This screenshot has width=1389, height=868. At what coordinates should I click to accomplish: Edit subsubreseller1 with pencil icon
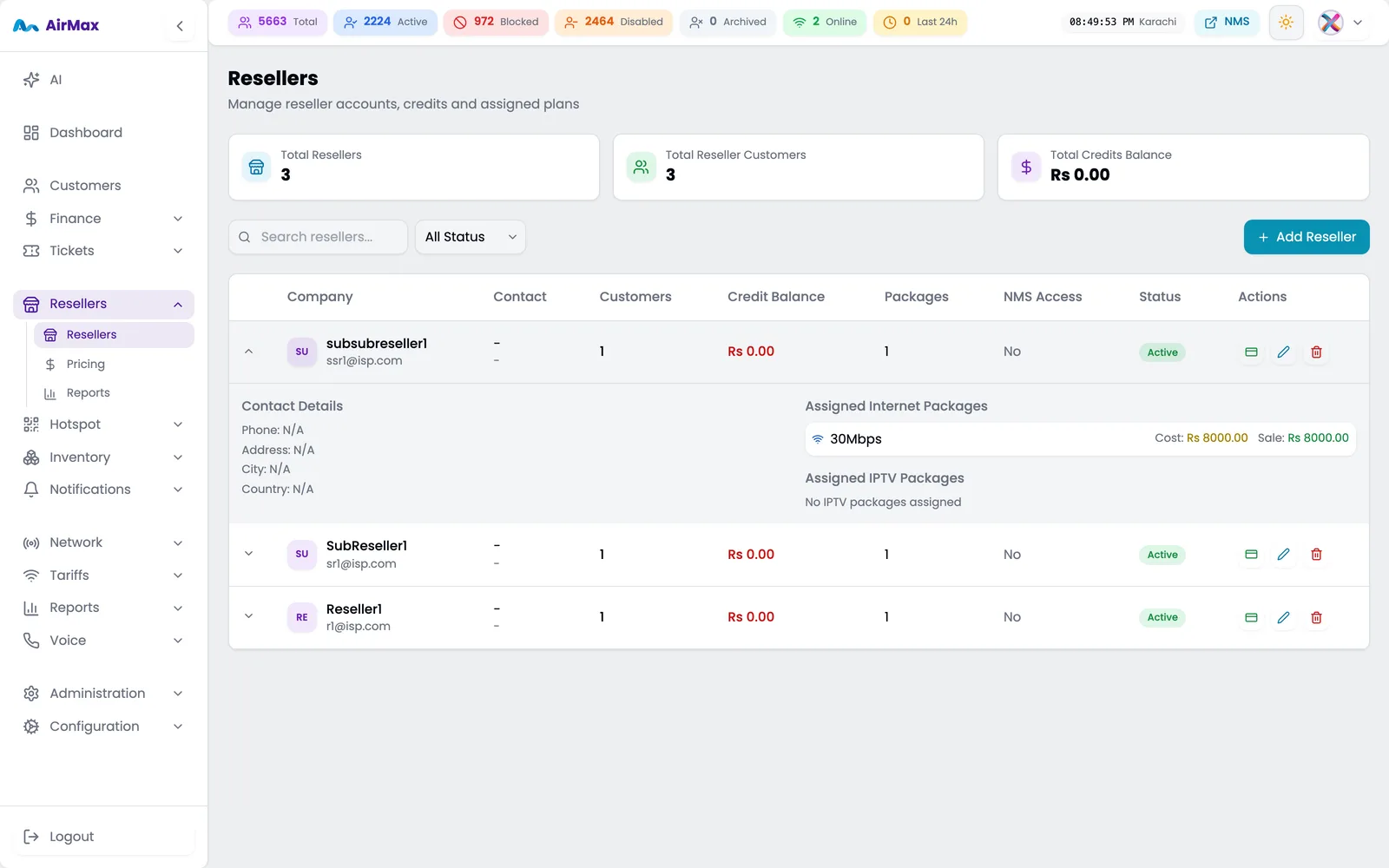[1283, 352]
